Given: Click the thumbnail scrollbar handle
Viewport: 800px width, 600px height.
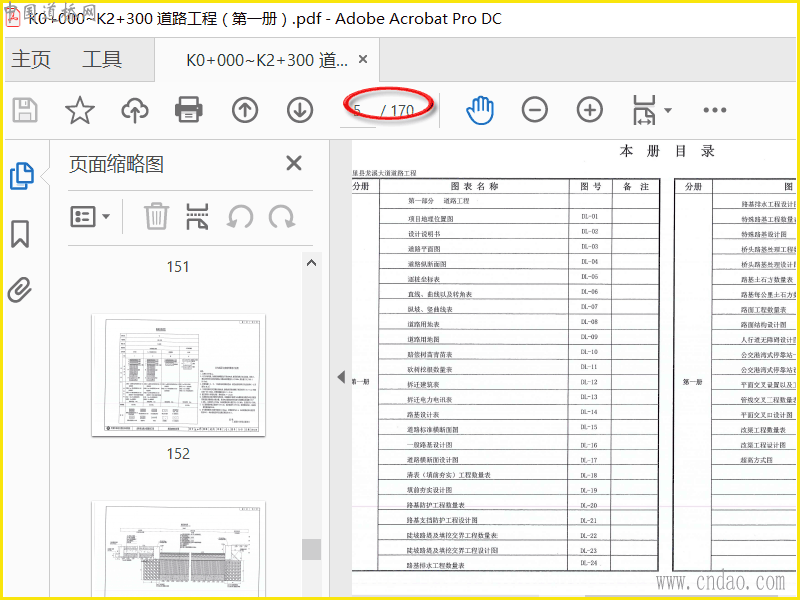Looking at the screenshot, I should (x=311, y=549).
